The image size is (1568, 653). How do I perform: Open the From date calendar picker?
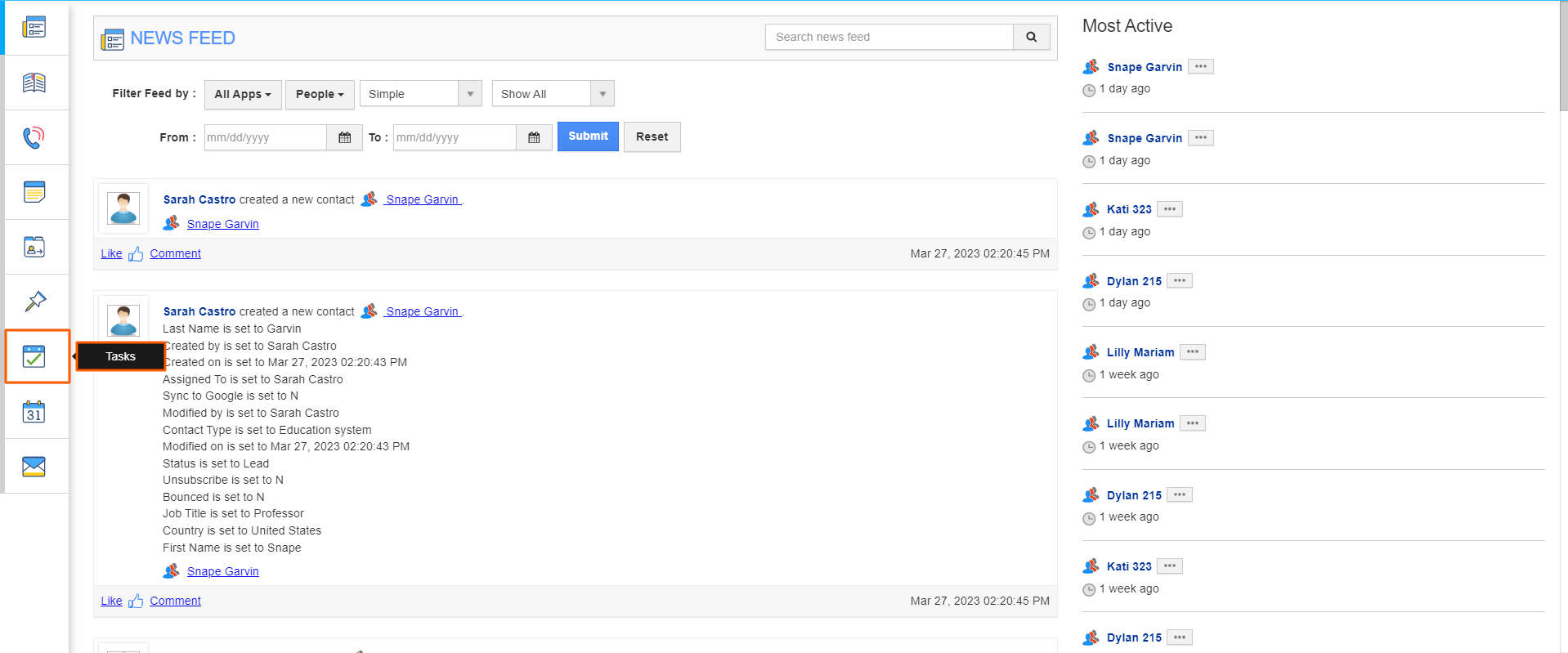coord(344,137)
